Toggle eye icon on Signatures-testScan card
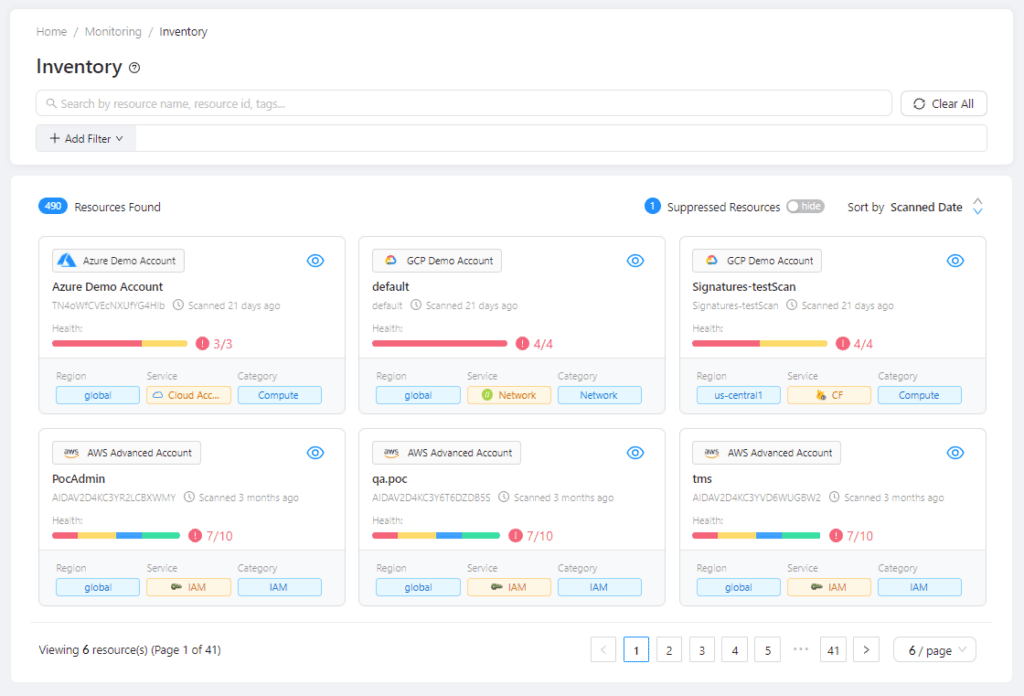Viewport: 1024px width, 696px height. point(955,261)
